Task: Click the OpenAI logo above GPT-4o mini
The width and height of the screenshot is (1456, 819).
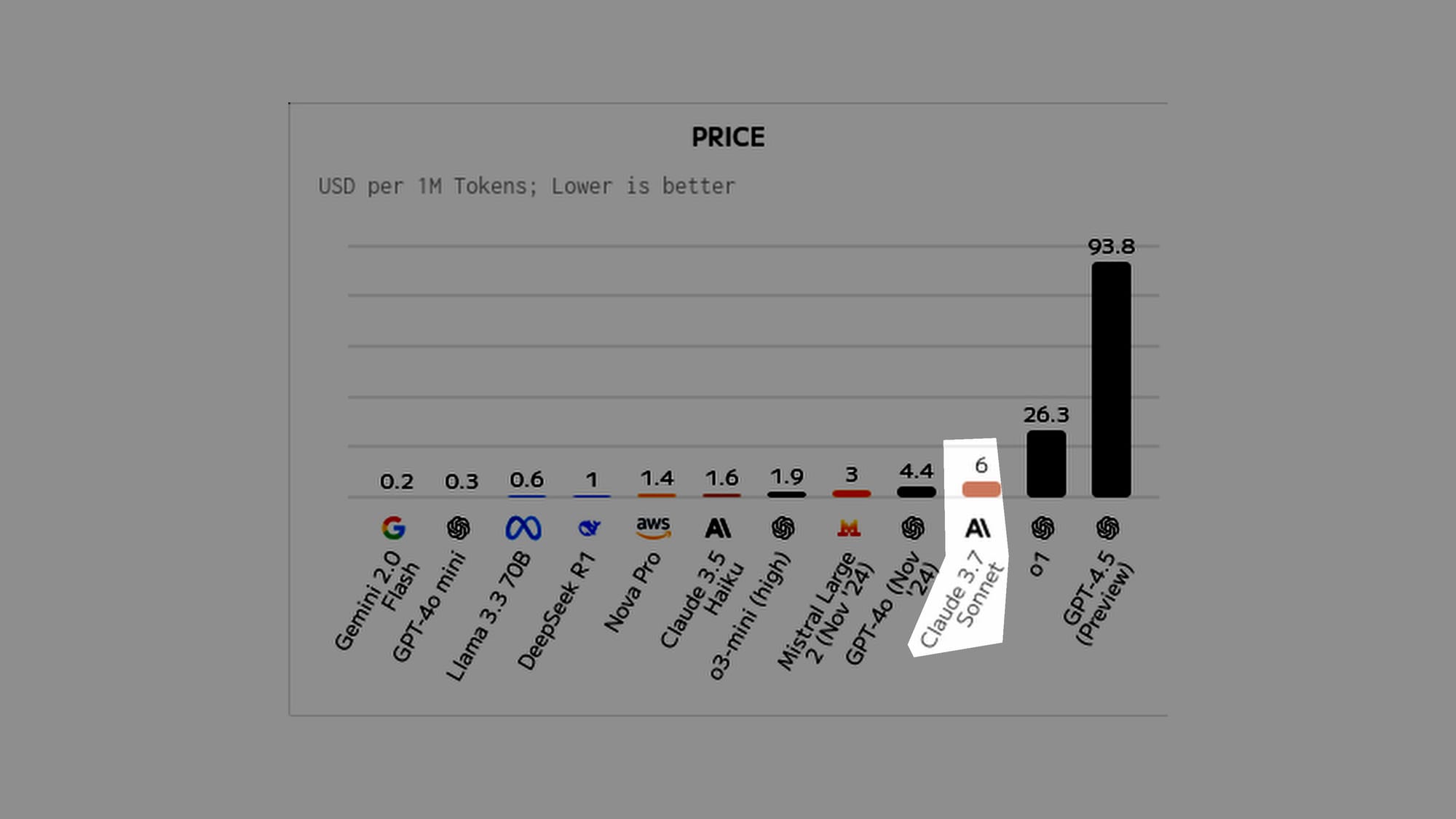Action: pos(458,528)
